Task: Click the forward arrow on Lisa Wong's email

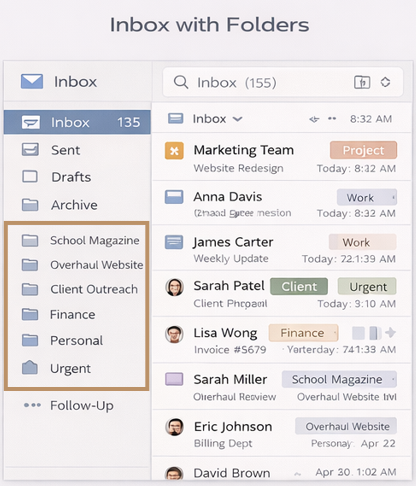Action: point(390,333)
